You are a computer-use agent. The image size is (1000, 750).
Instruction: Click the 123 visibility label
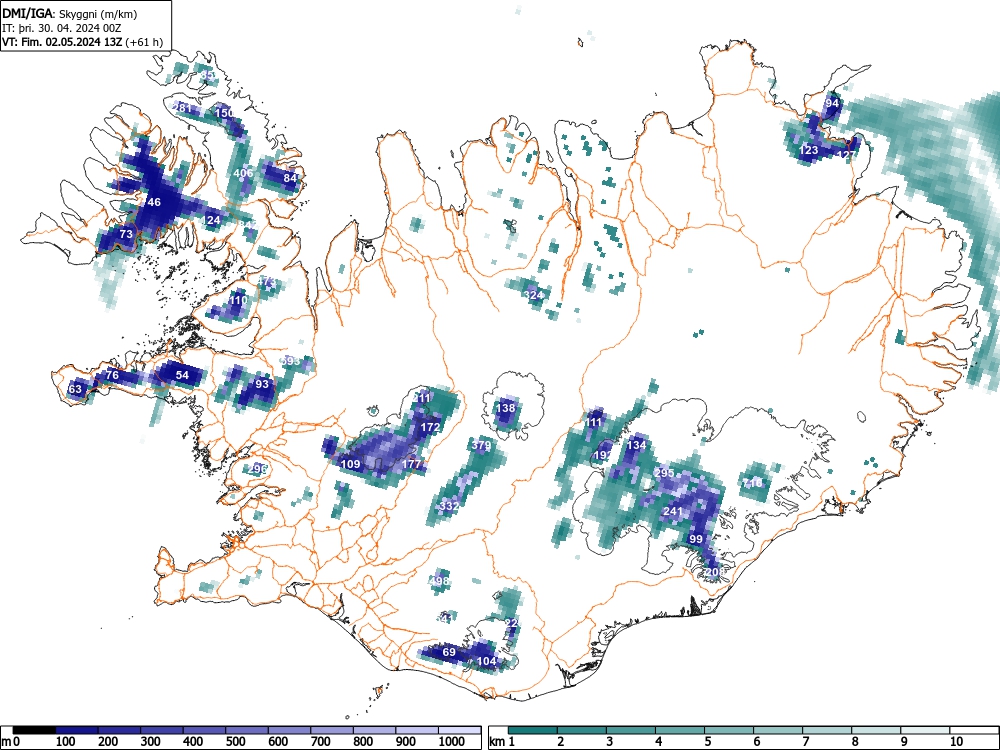(809, 150)
